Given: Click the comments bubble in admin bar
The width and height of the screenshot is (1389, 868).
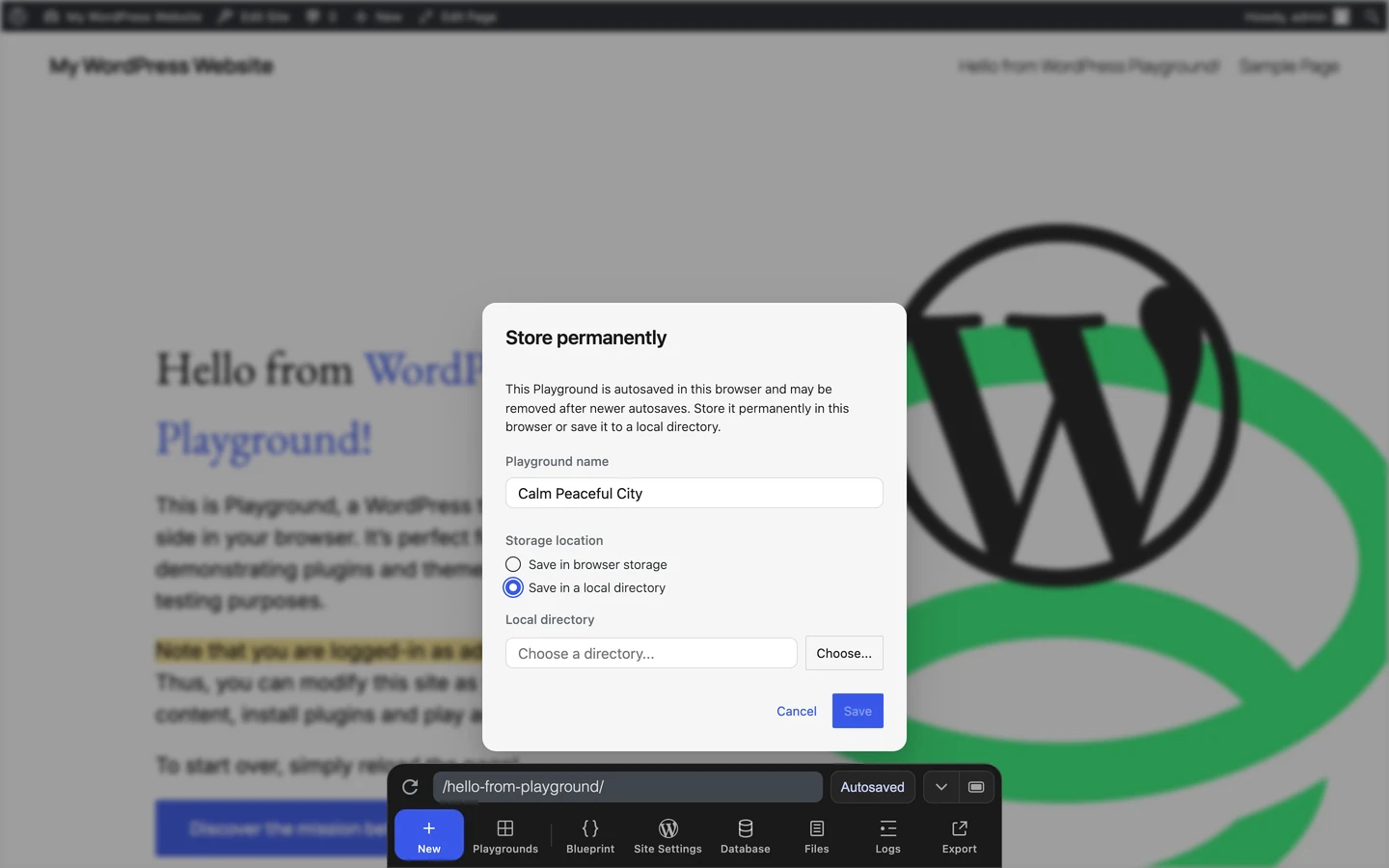Looking at the screenshot, I should (321, 16).
